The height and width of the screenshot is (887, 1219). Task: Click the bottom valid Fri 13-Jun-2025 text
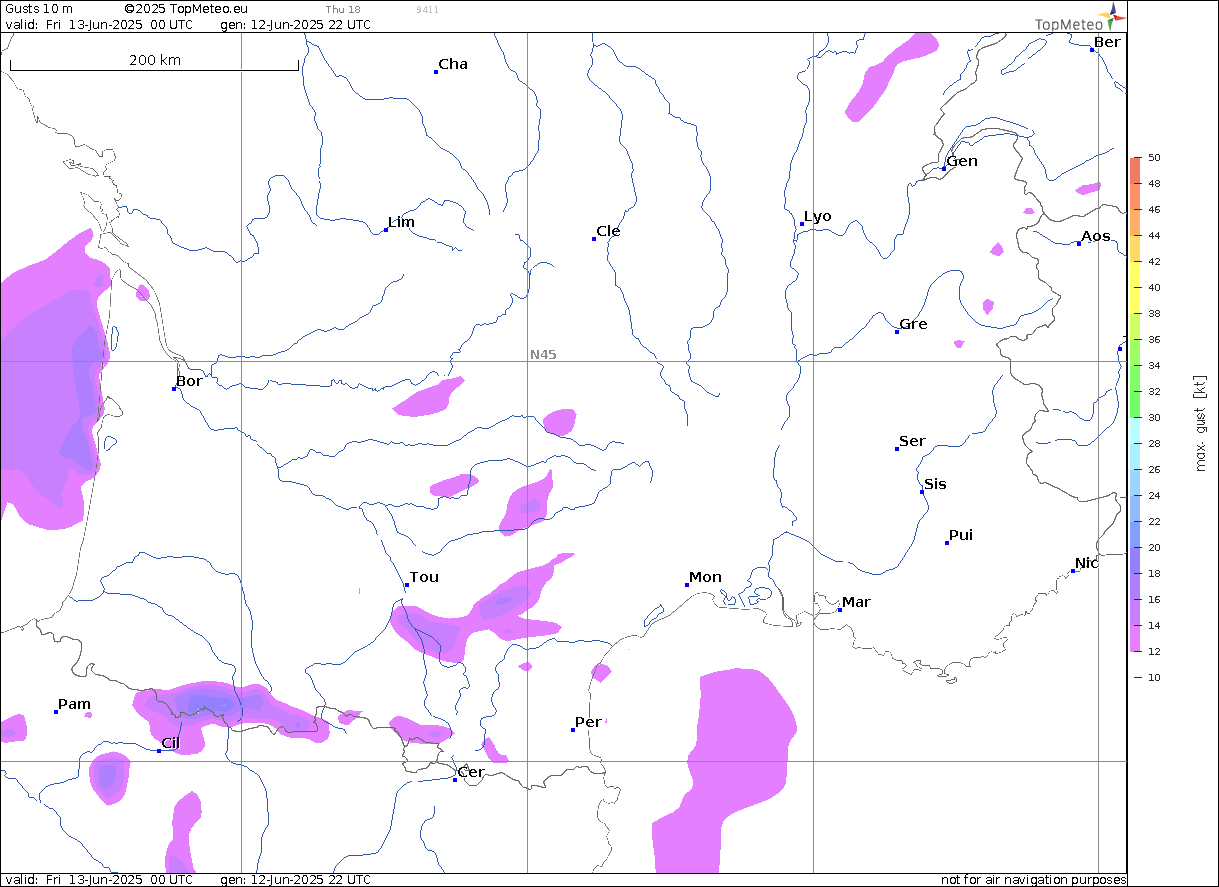tap(99, 880)
